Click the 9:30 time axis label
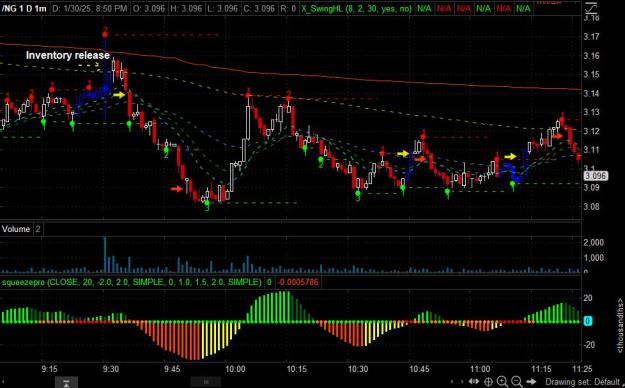The height and width of the screenshot is (388, 625). [110, 369]
